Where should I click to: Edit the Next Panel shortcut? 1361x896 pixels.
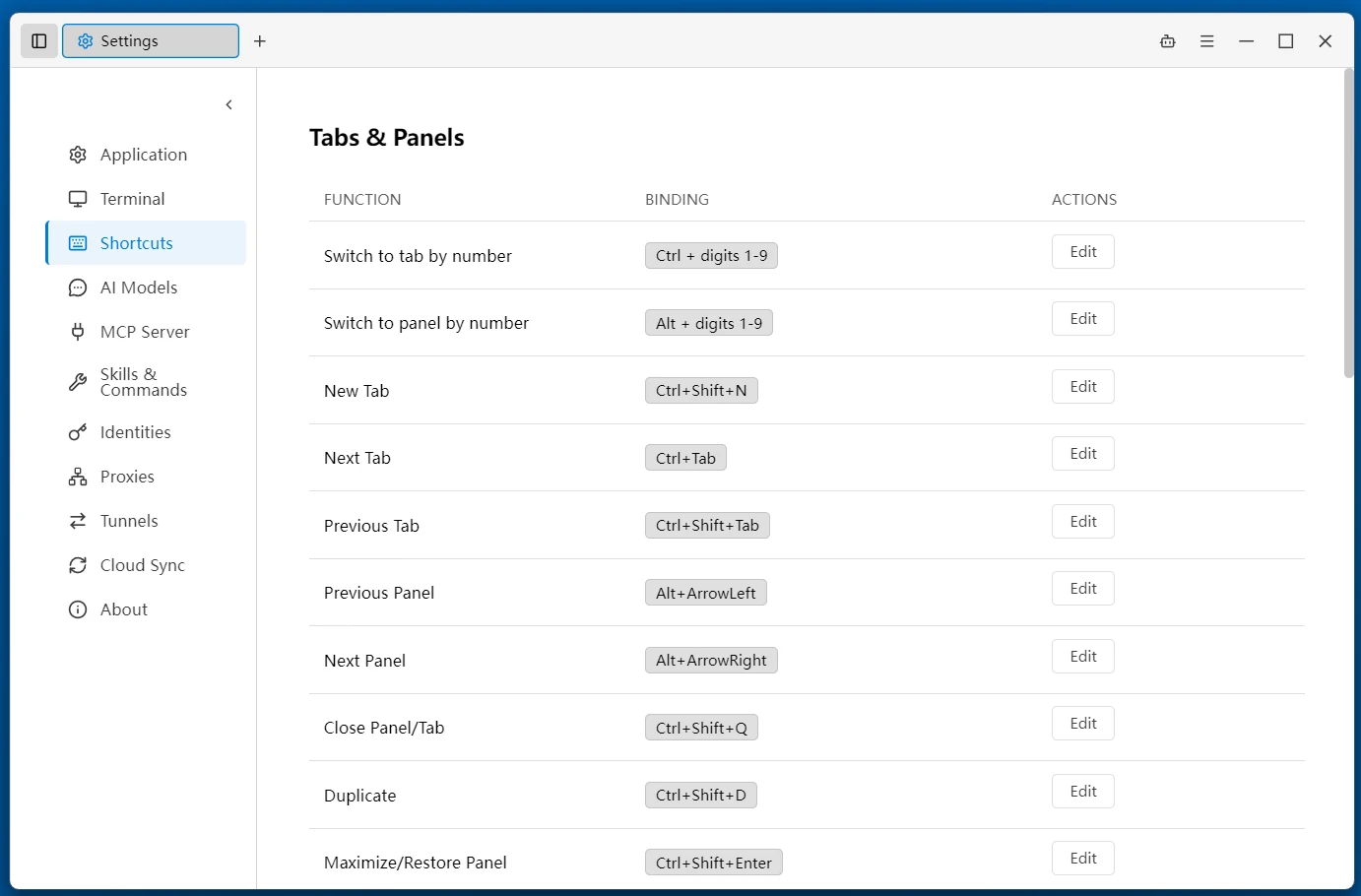(1083, 657)
